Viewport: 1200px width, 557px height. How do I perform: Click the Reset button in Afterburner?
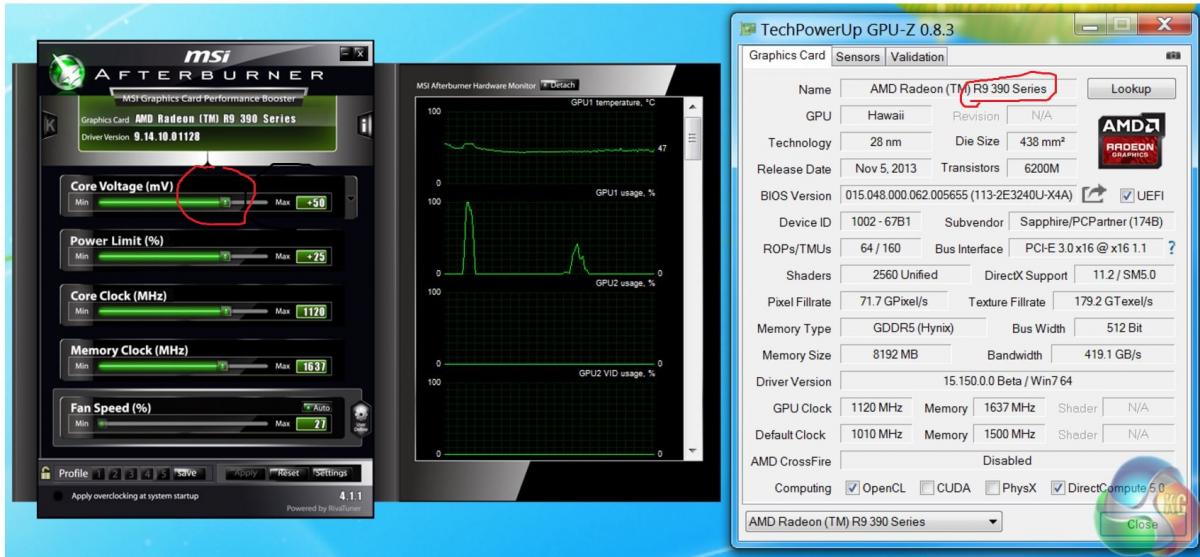point(288,473)
